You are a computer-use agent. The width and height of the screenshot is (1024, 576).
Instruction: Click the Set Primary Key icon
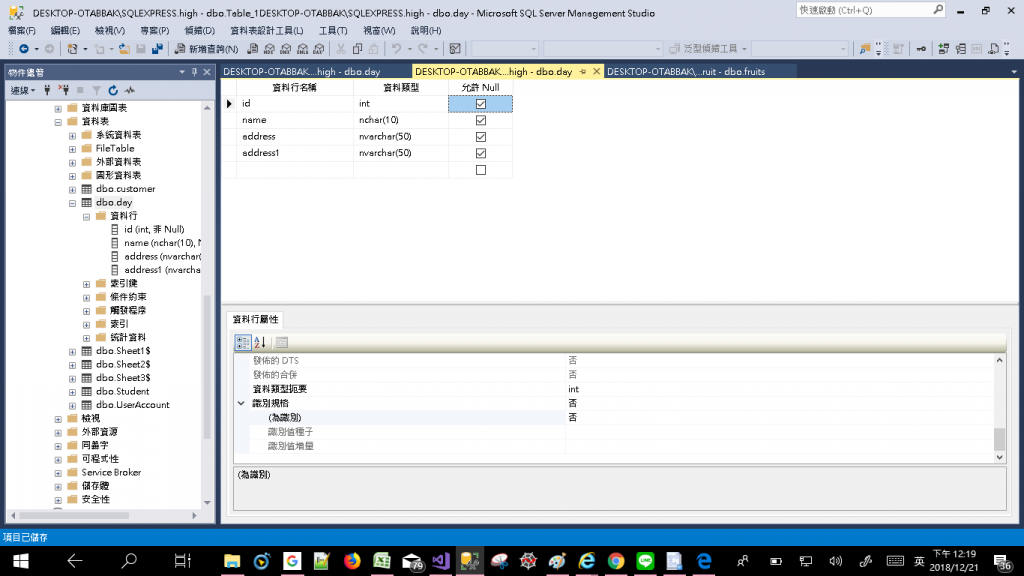pyautogui.click(x=921, y=49)
